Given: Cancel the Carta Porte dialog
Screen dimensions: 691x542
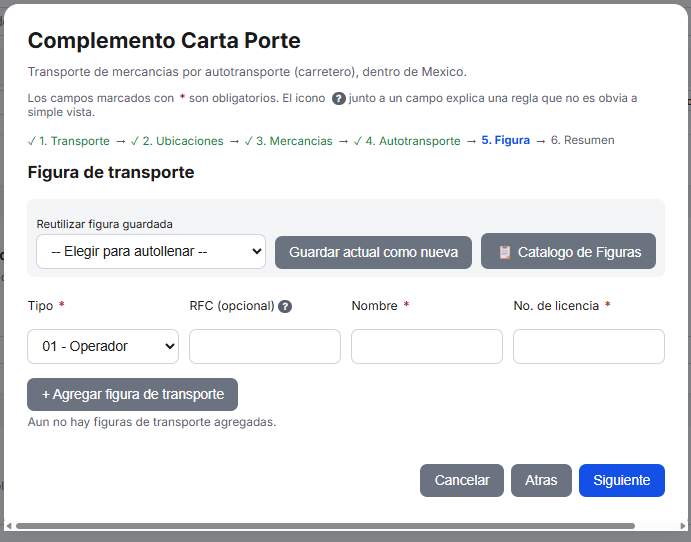Looking at the screenshot, I should [462, 480].
